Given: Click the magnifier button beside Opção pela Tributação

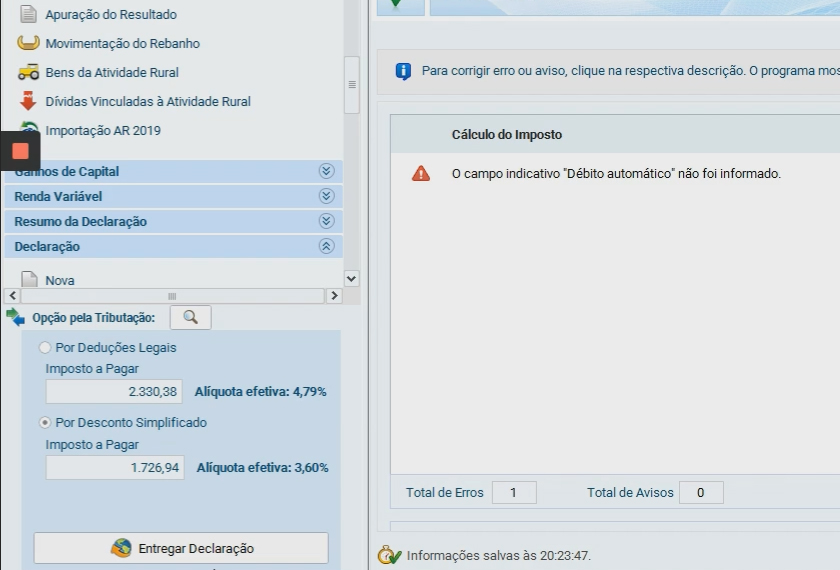Looking at the screenshot, I should (190, 317).
